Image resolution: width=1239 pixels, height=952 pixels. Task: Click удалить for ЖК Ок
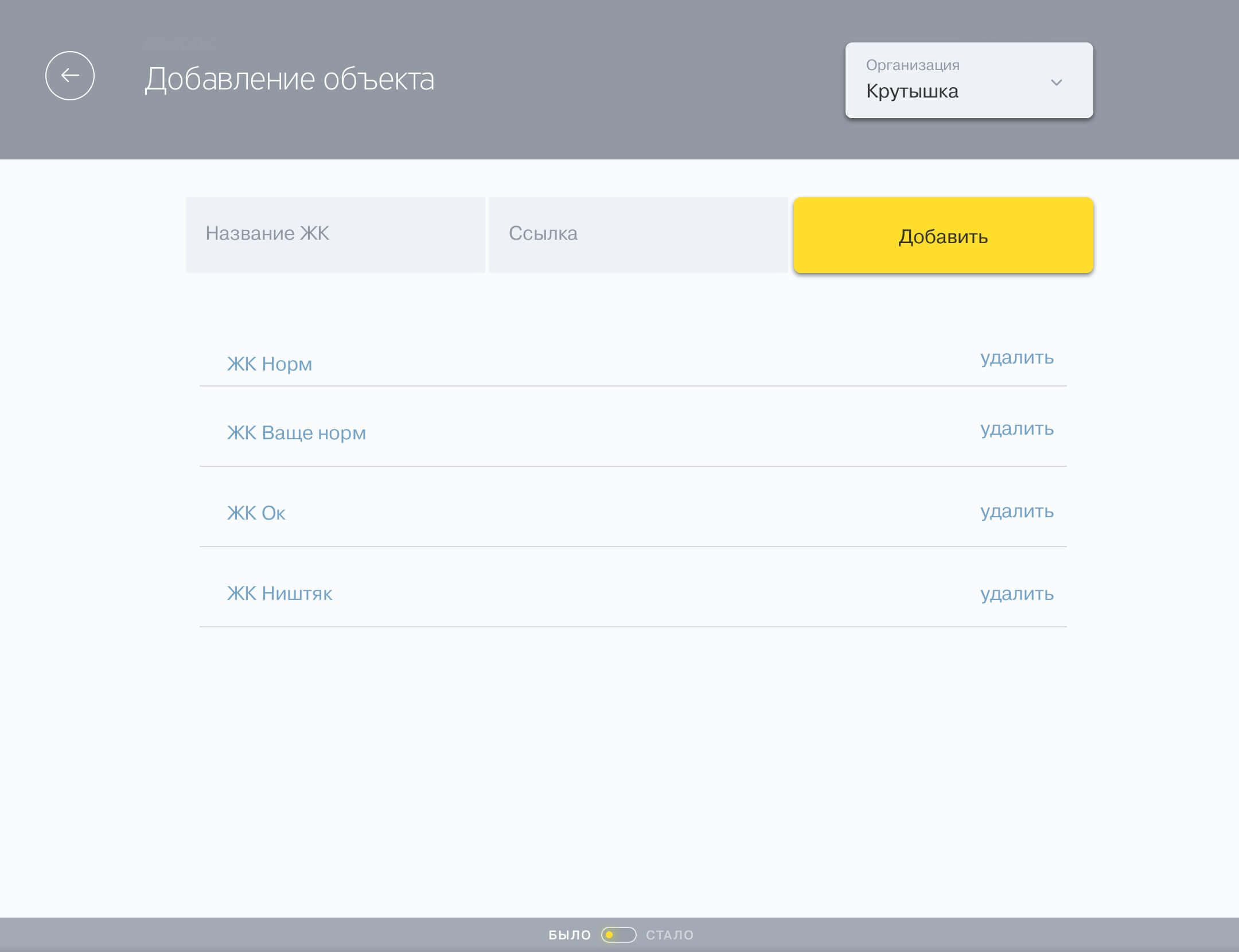tap(1016, 511)
